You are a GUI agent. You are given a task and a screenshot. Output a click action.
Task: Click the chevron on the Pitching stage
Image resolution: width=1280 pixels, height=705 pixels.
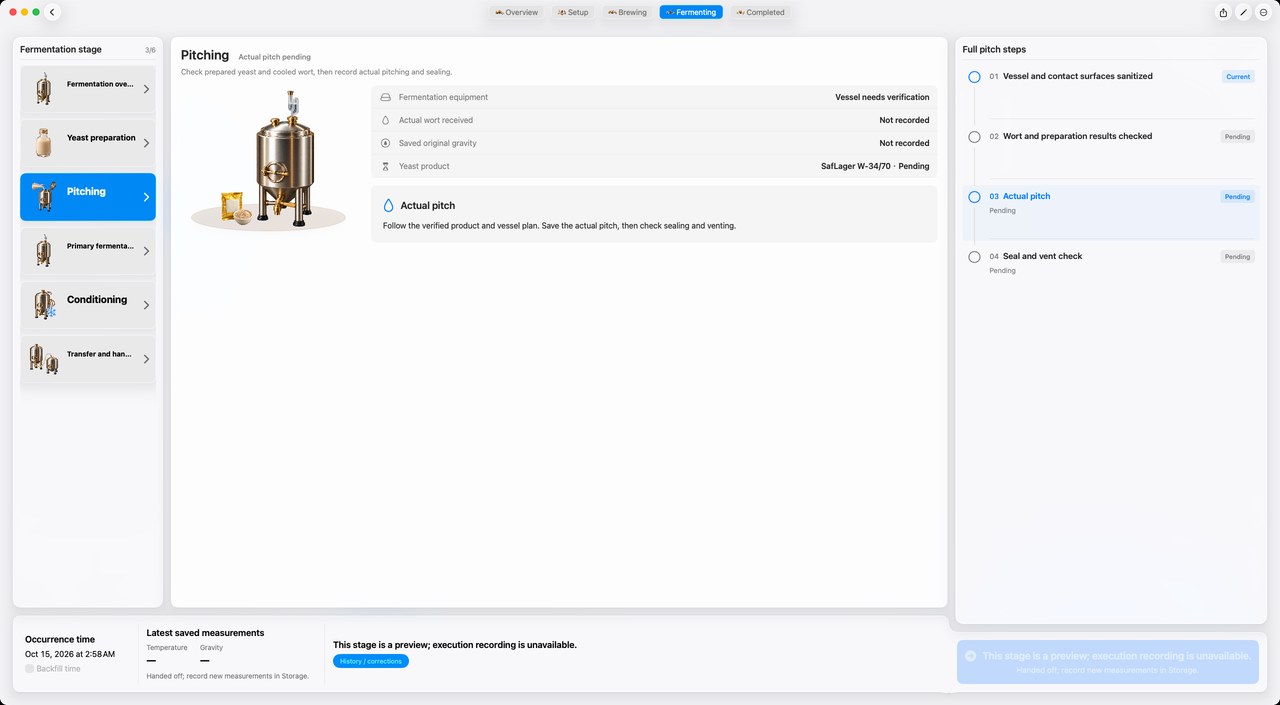(x=146, y=197)
